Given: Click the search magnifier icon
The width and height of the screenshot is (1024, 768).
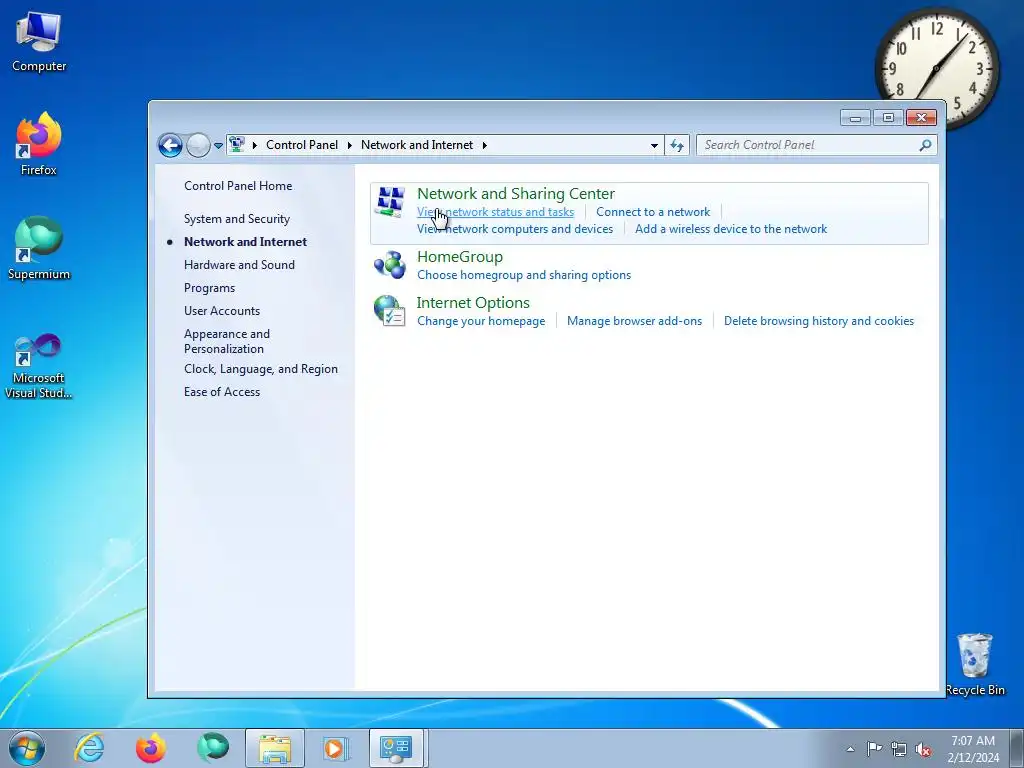Looking at the screenshot, I should point(925,145).
